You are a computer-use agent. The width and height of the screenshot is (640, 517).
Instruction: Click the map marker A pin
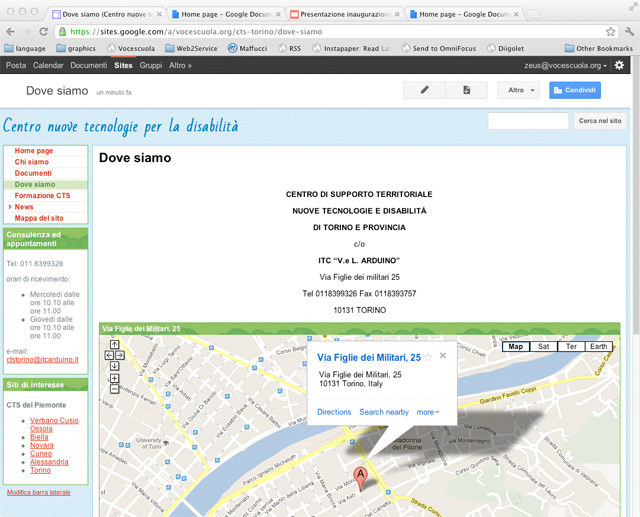(361, 476)
